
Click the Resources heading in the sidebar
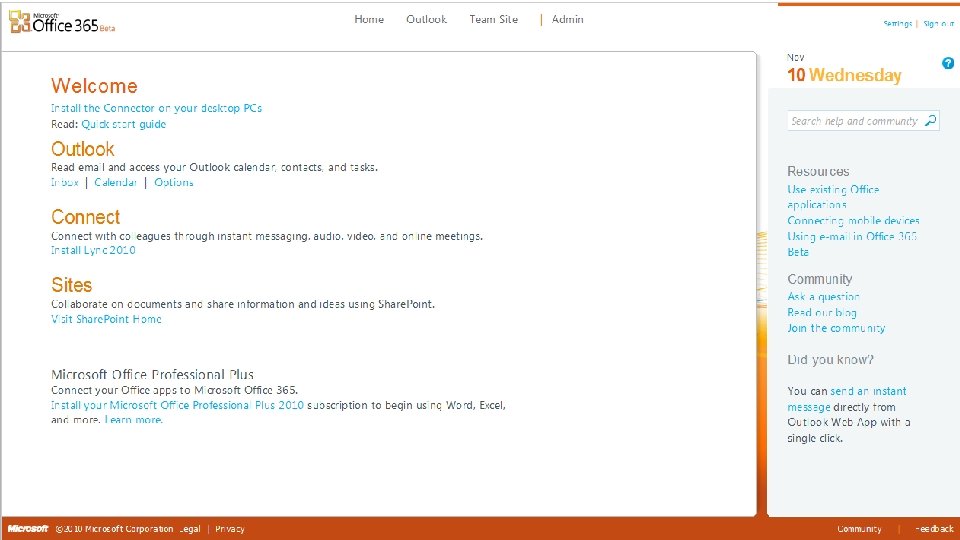click(819, 171)
